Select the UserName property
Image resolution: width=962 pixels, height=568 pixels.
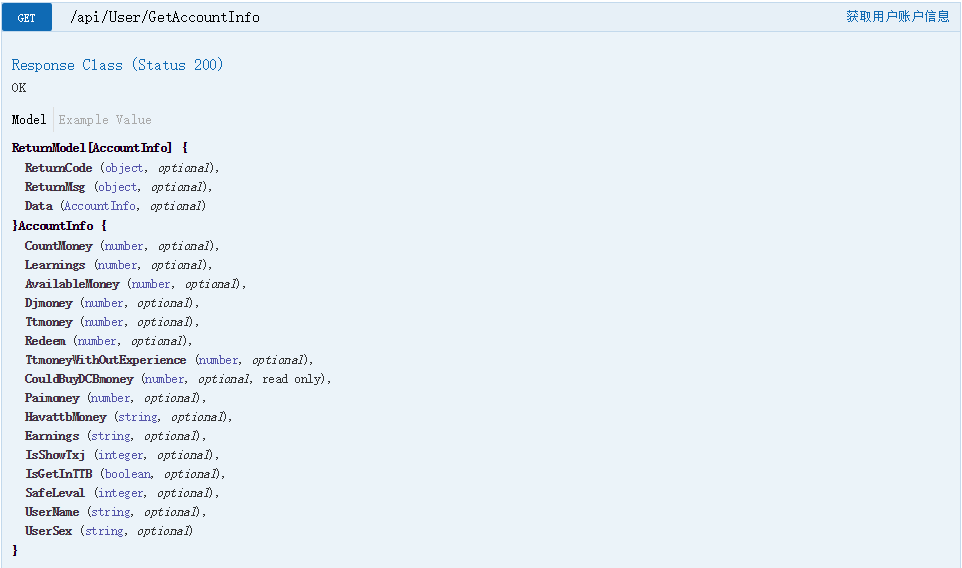pyautogui.click(x=52, y=512)
